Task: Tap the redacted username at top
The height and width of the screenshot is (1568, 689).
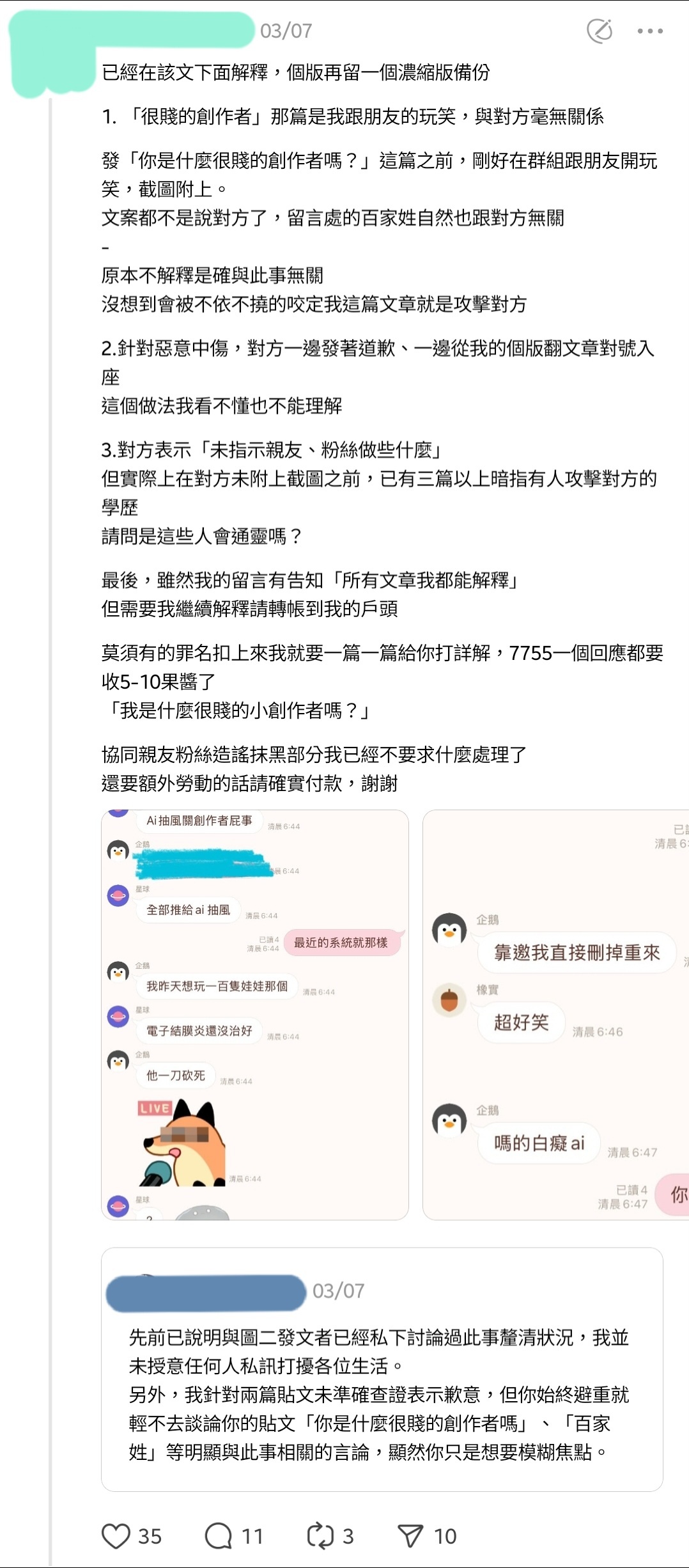Action: click(132, 30)
